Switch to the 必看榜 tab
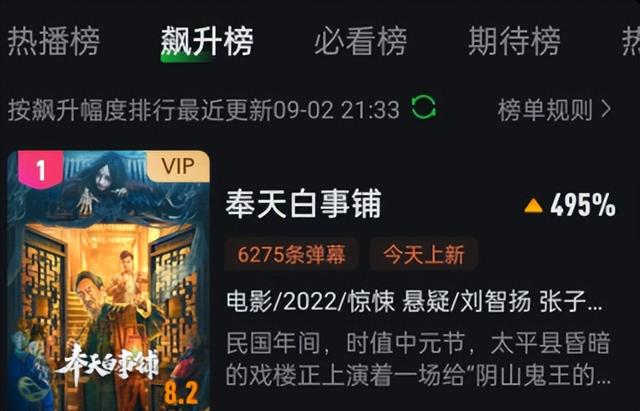This screenshot has height=411, width=640. point(360,41)
